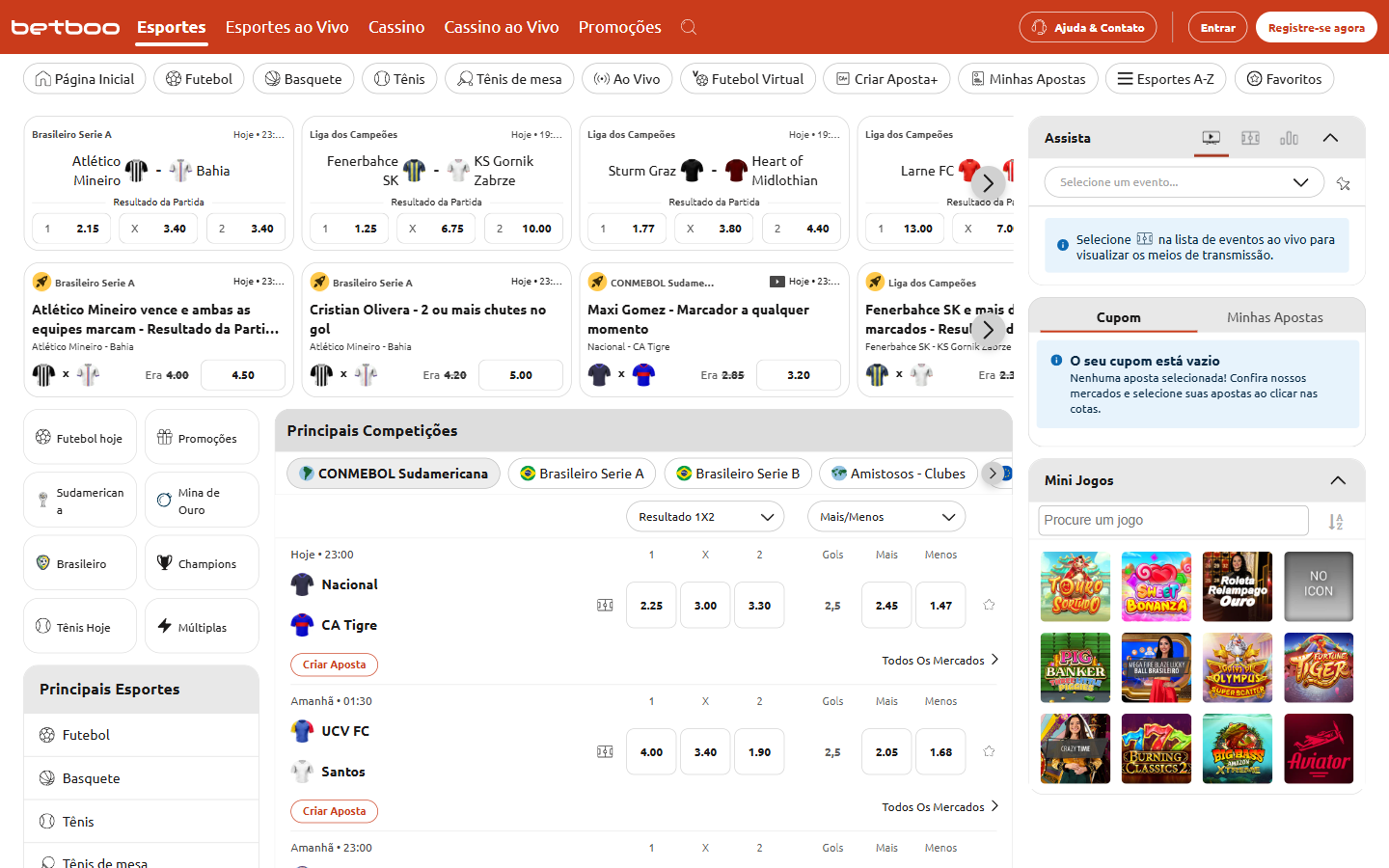The image size is (1389, 868).
Task: Launch the Aviator mini game
Action: click(1319, 748)
